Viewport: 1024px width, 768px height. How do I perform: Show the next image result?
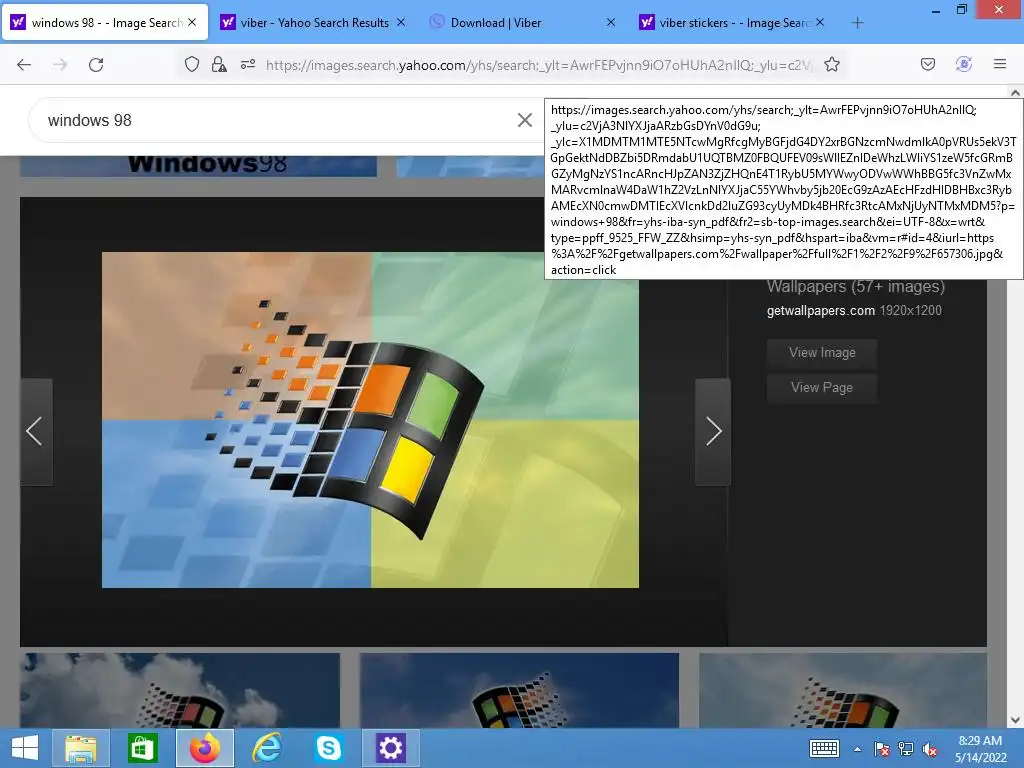click(712, 431)
